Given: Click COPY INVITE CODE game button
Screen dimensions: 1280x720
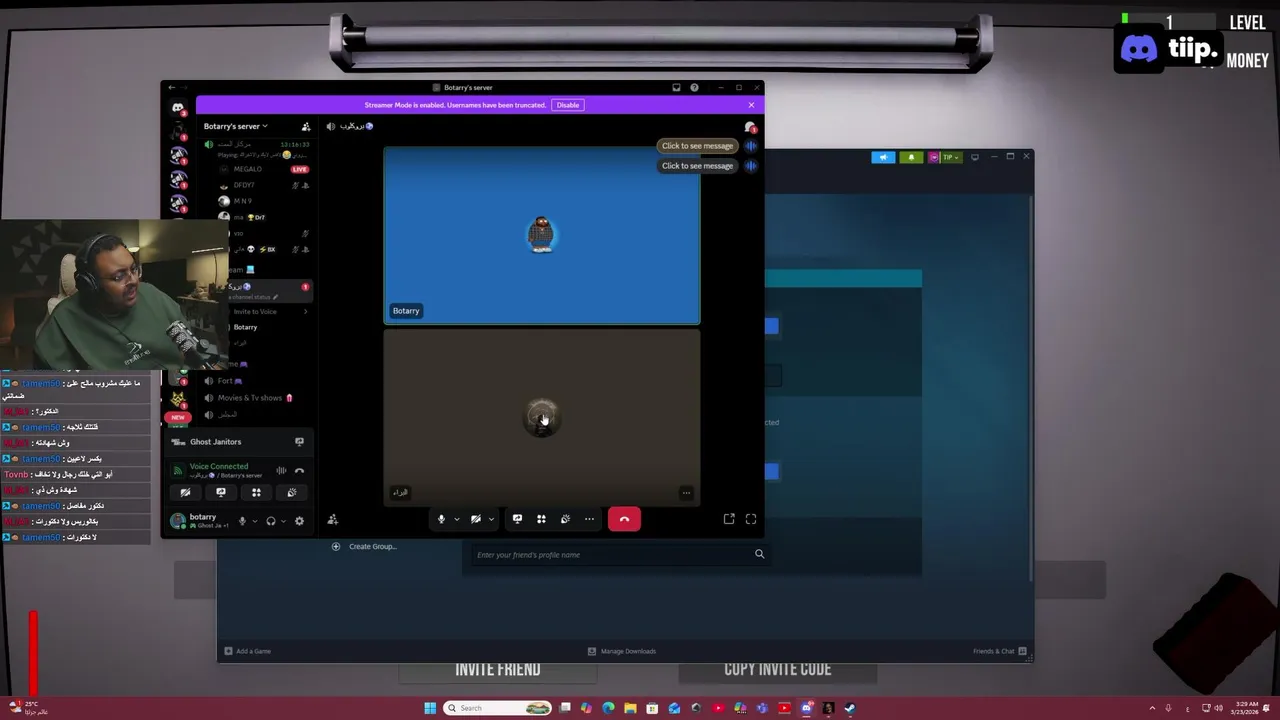Looking at the screenshot, I should coord(777,670).
